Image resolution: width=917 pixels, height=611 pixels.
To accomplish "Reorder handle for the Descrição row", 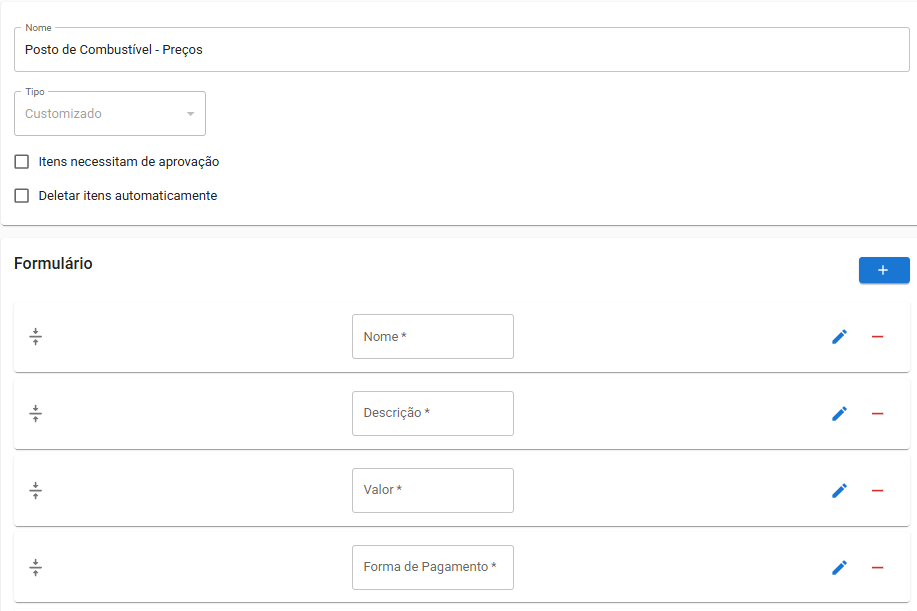I will pyautogui.click(x=36, y=413).
